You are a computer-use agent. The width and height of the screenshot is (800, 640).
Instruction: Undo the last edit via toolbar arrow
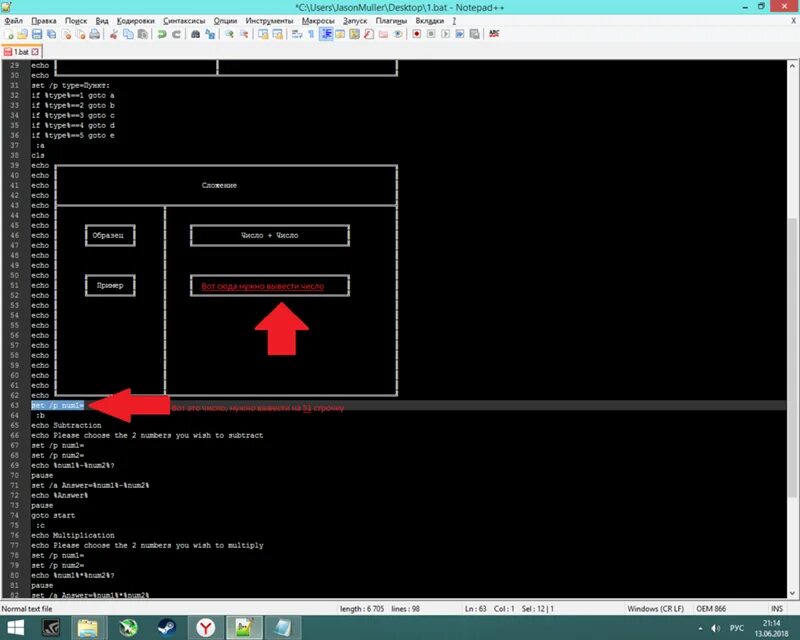pyautogui.click(x=161, y=35)
